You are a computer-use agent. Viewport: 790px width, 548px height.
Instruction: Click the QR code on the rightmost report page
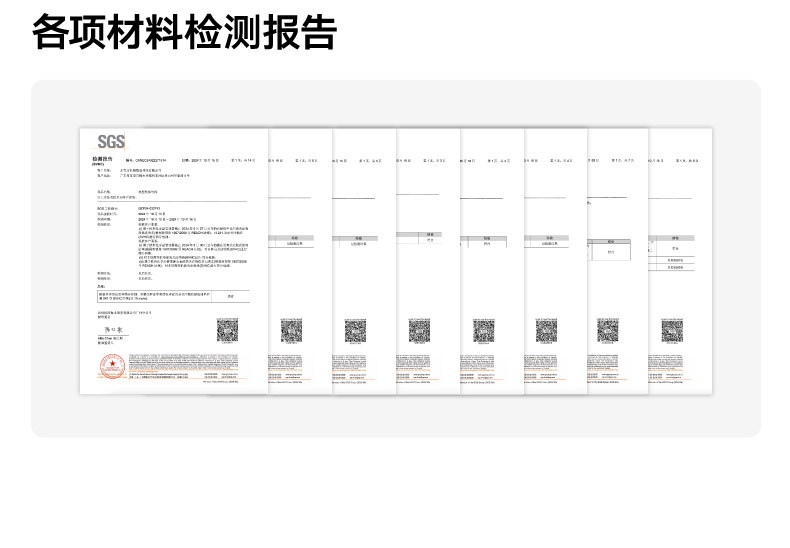pyautogui.click(x=672, y=331)
